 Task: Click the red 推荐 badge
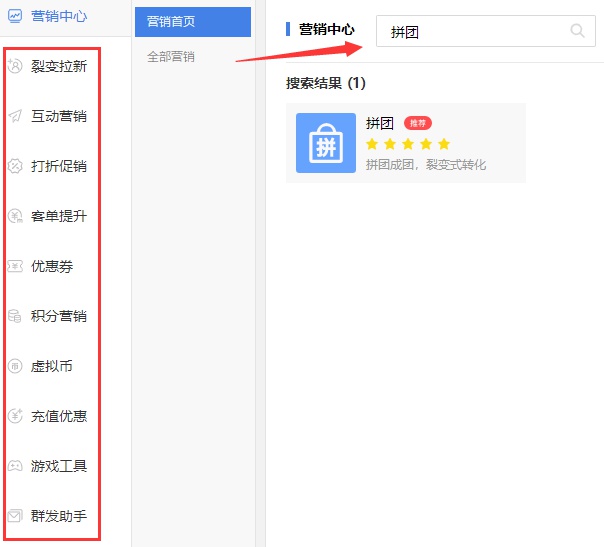[418, 123]
